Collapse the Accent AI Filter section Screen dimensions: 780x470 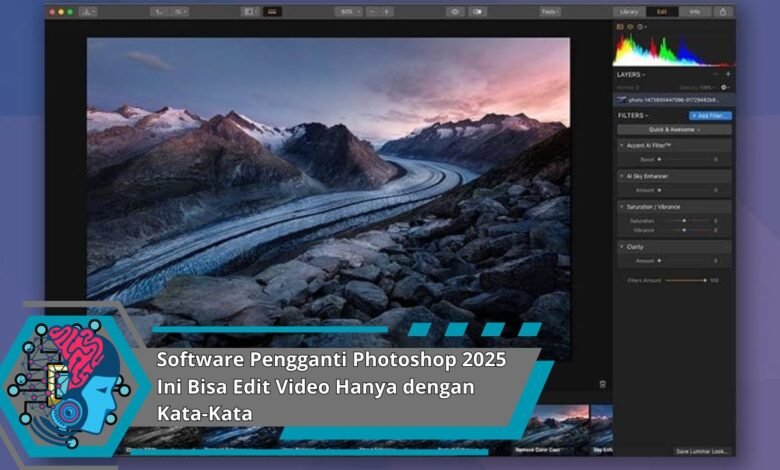622,145
